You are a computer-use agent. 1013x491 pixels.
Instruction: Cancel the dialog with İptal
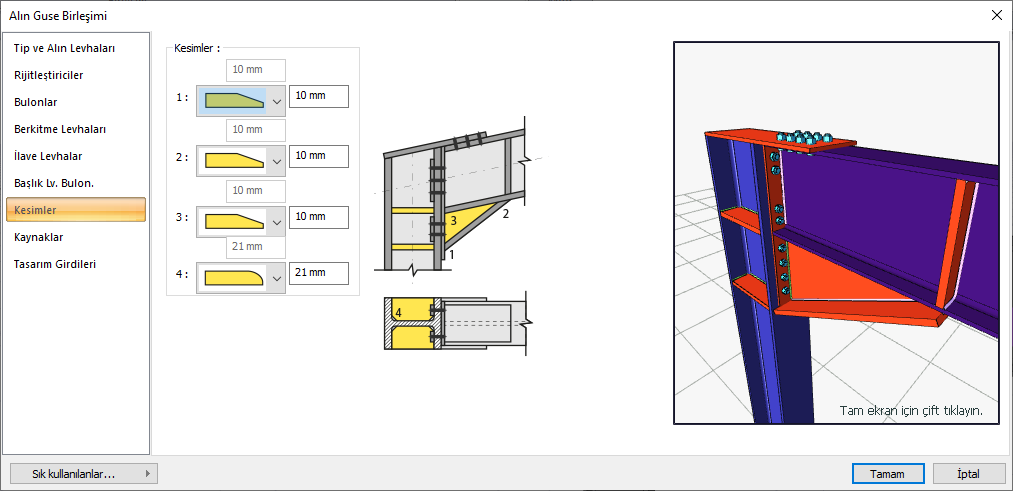click(969, 474)
